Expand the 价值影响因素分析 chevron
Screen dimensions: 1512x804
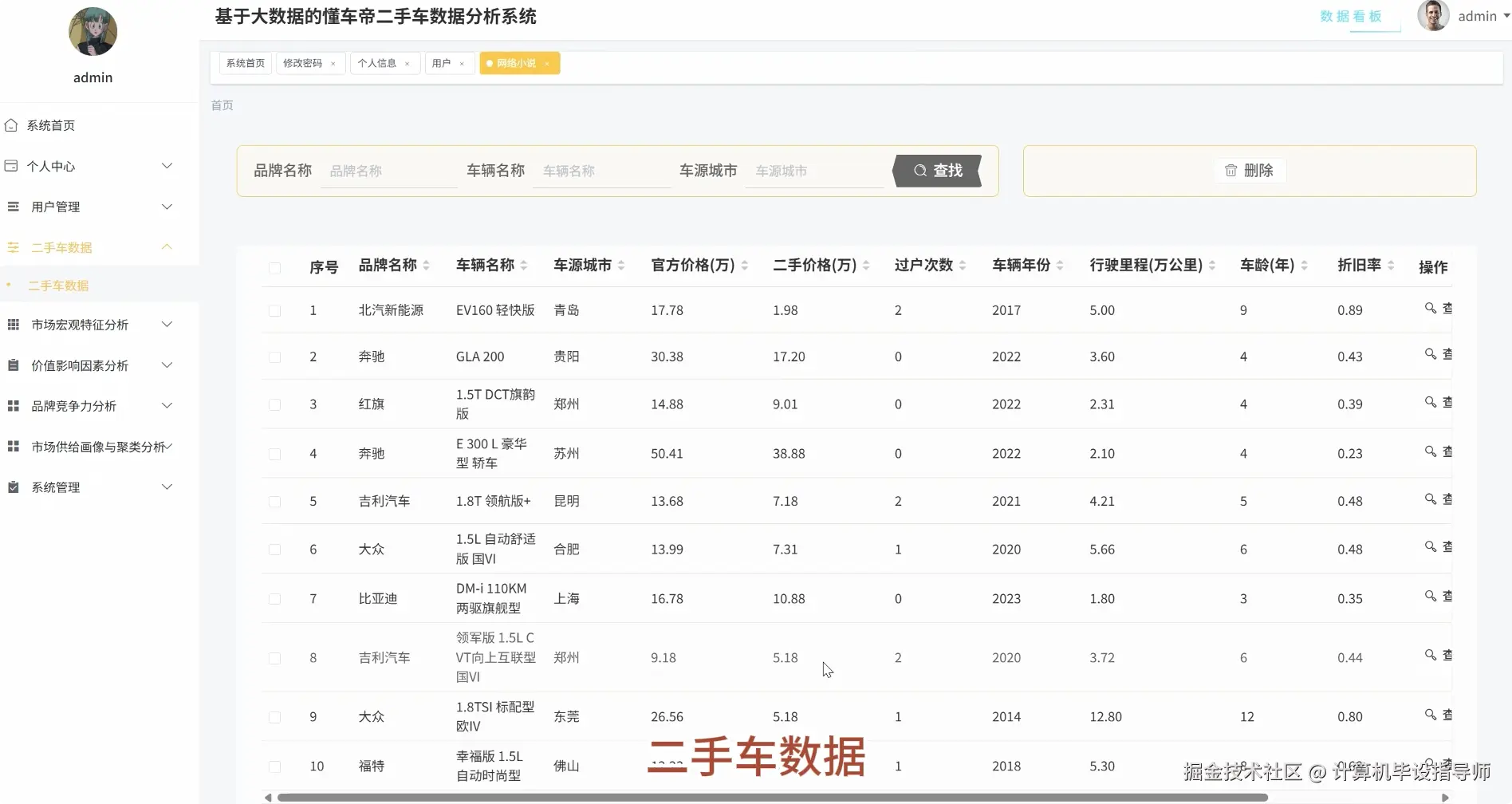tap(167, 365)
